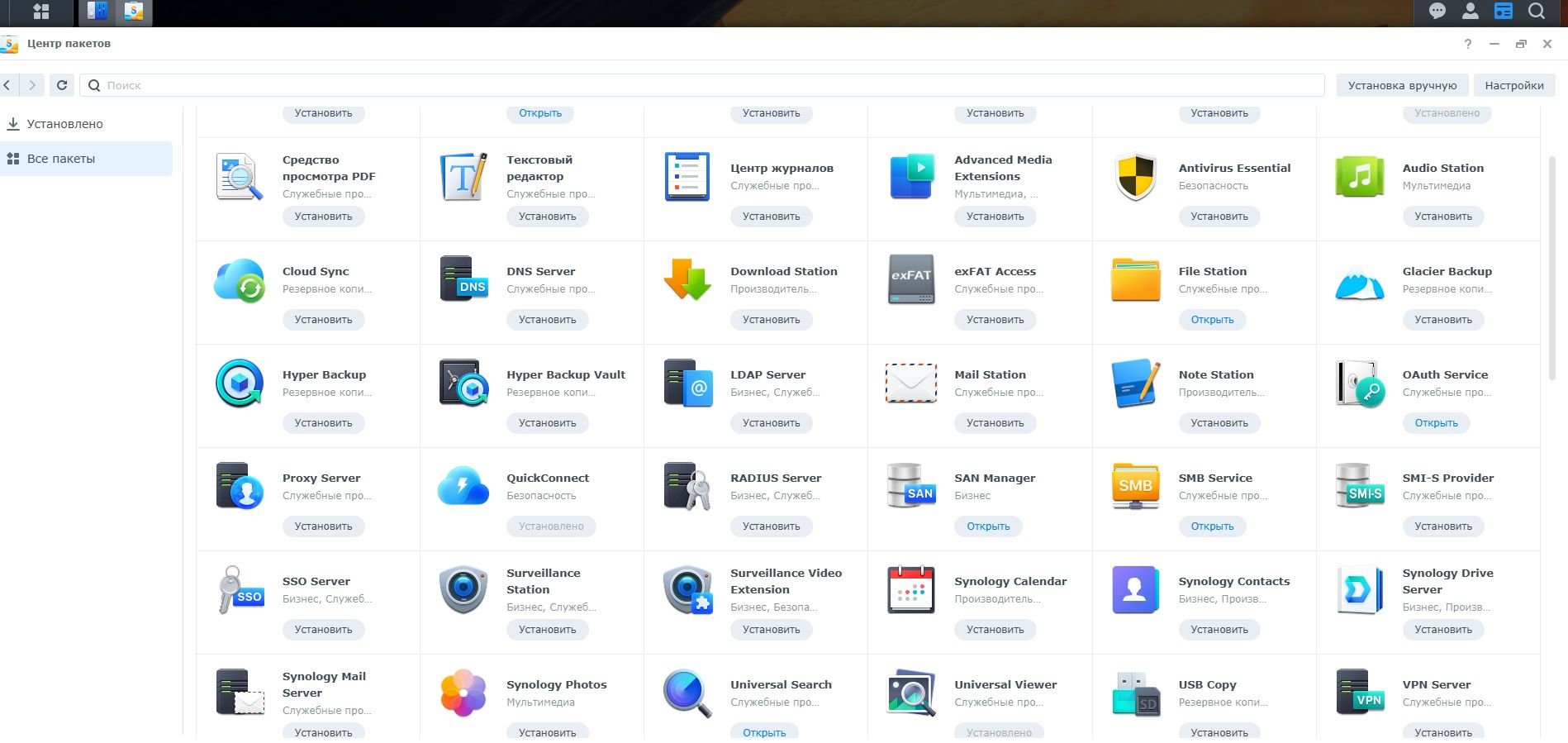Click the taskbar search magnifier icon

[x=1537, y=11]
